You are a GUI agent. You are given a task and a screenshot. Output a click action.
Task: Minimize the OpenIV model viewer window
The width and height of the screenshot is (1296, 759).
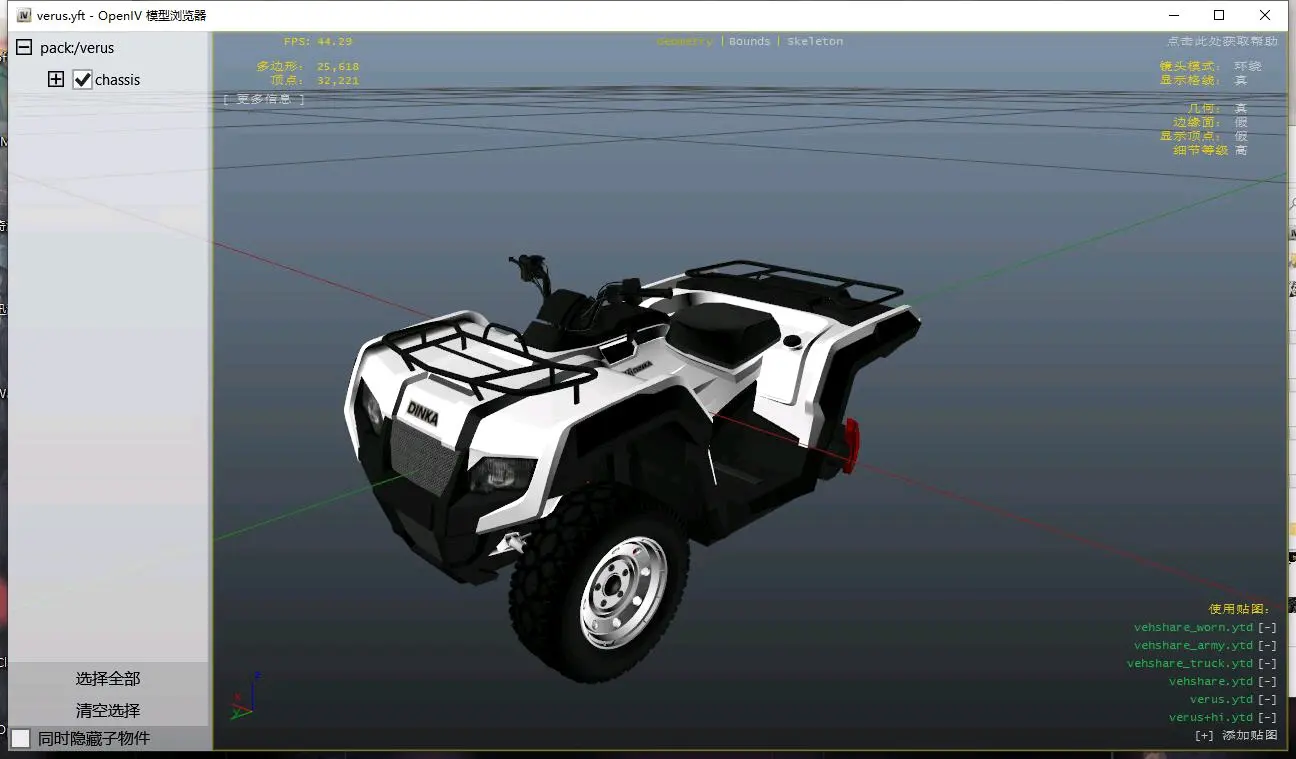click(x=1173, y=15)
